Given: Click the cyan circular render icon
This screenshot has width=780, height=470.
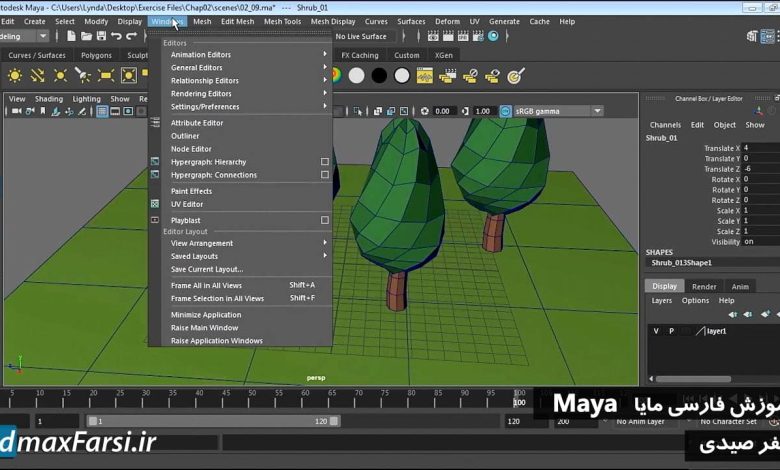Looking at the screenshot, I should pyautogui.click(x=493, y=36).
